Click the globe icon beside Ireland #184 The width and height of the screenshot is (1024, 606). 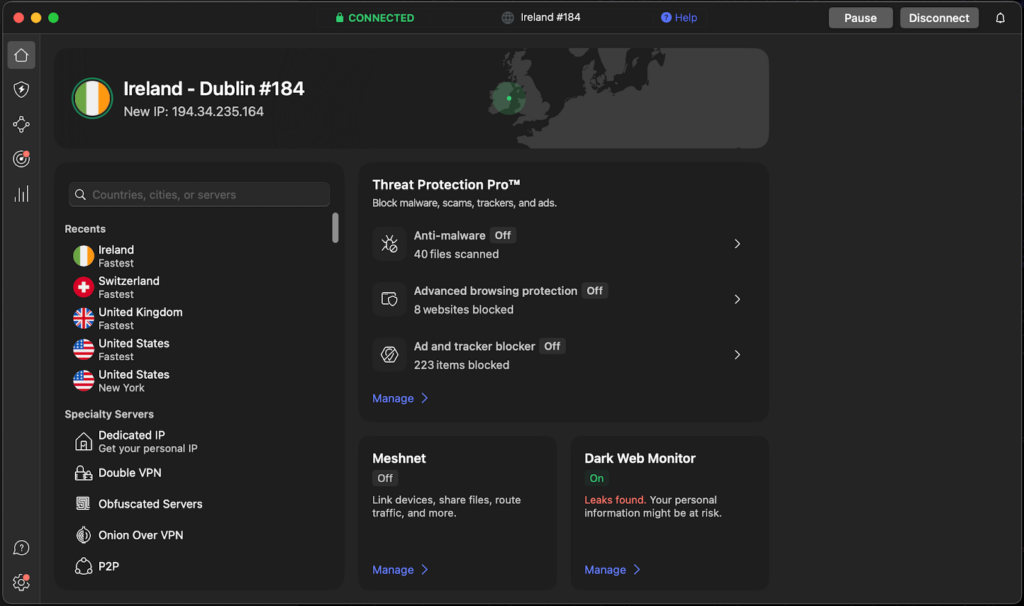click(x=507, y=18)
